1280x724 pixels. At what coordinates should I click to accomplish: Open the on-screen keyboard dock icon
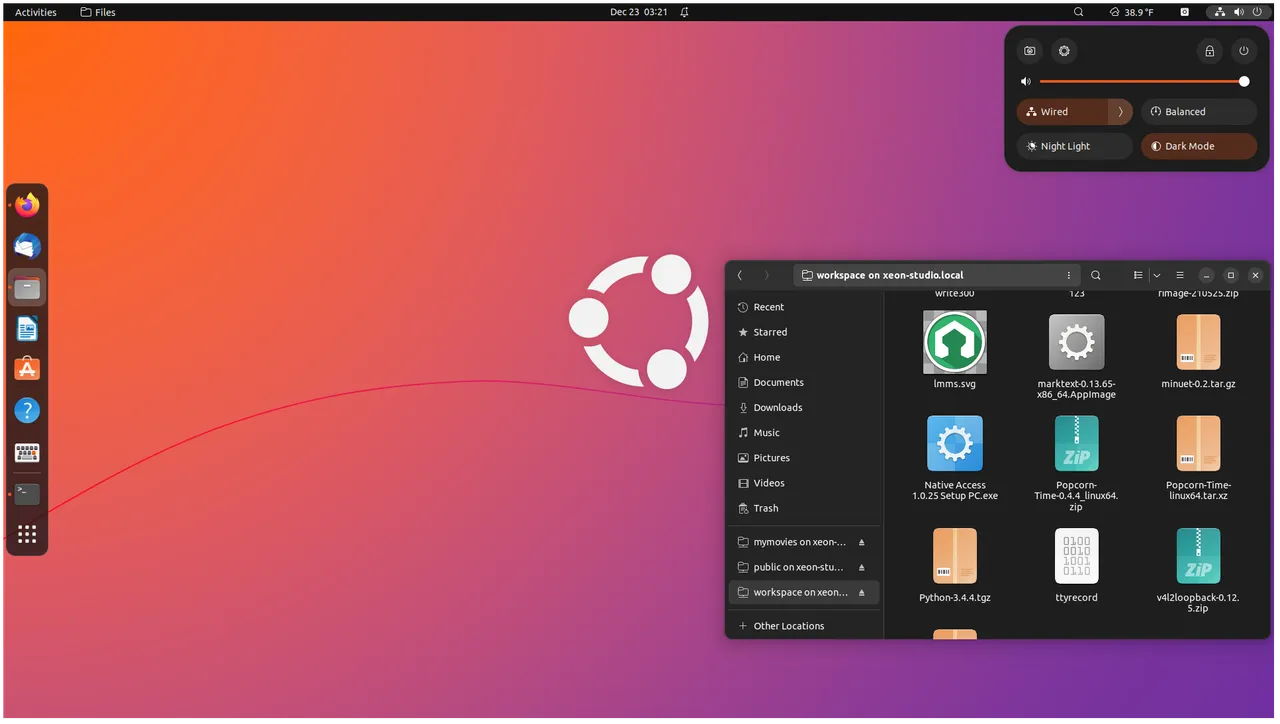click(27, 453)
